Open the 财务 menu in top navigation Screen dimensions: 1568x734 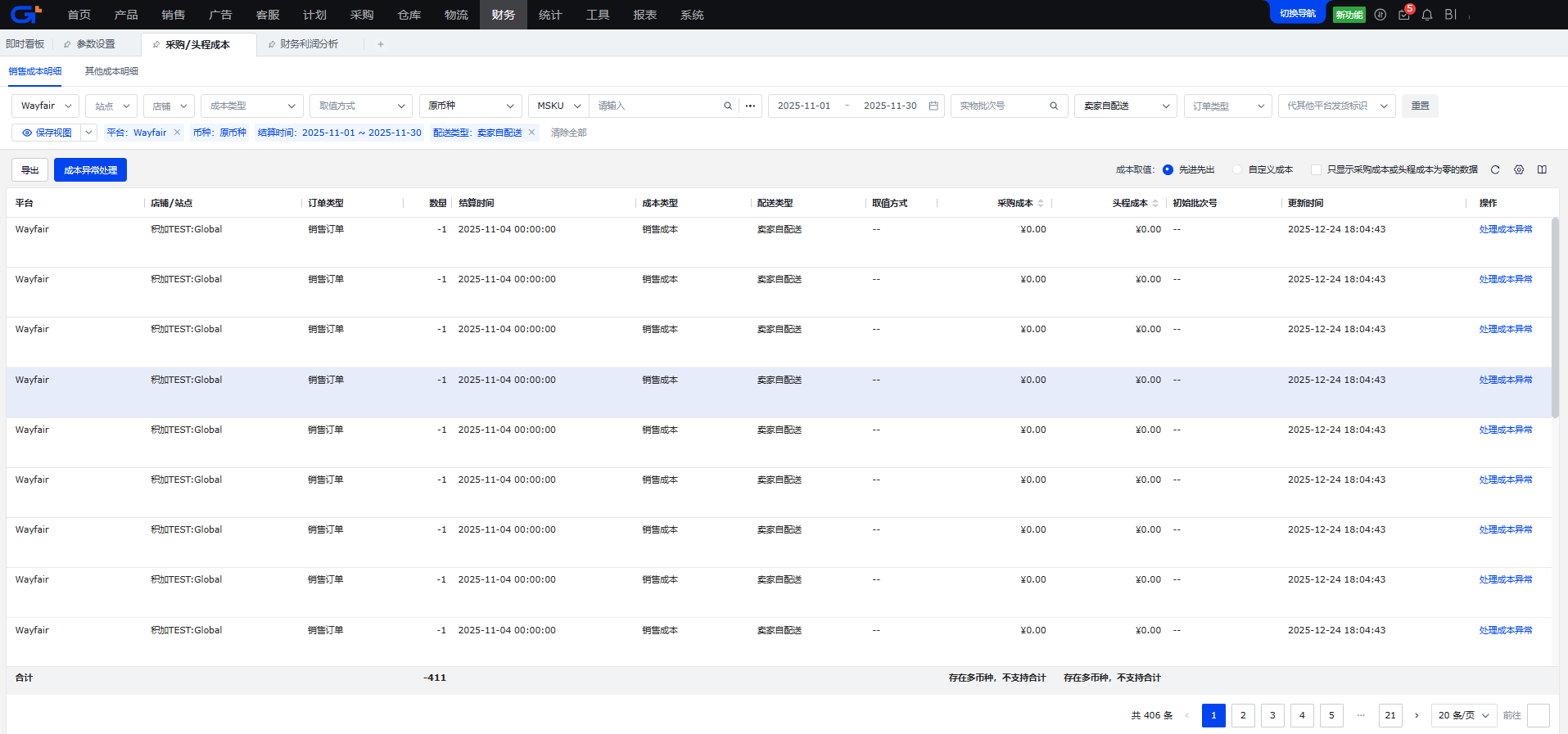[504, 15]
